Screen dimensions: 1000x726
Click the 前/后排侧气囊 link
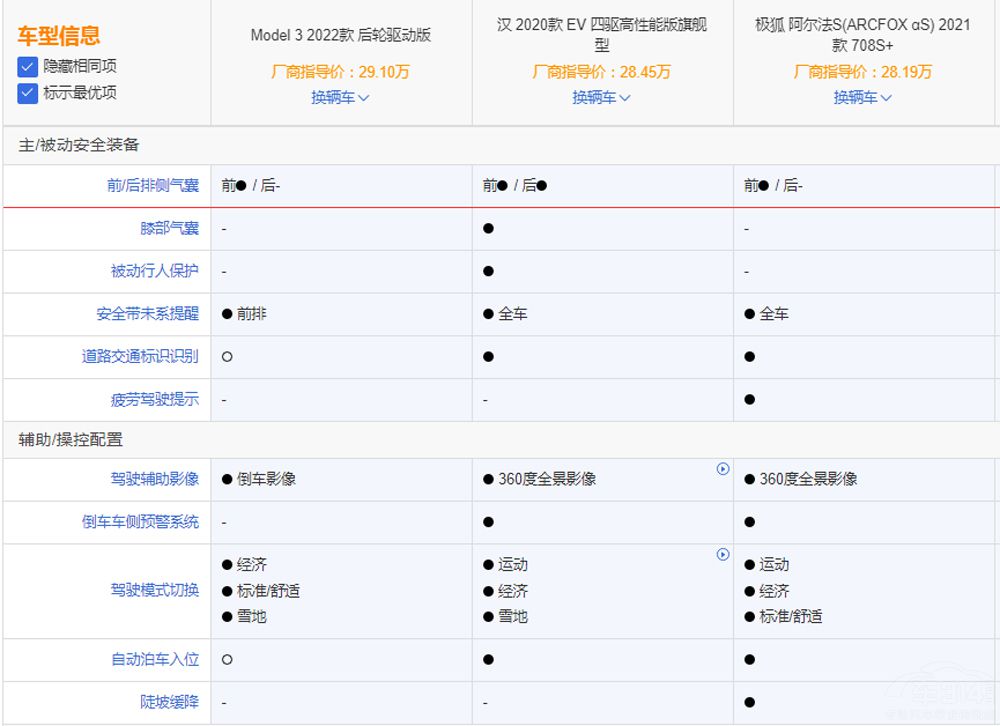(x=153, y=186)
